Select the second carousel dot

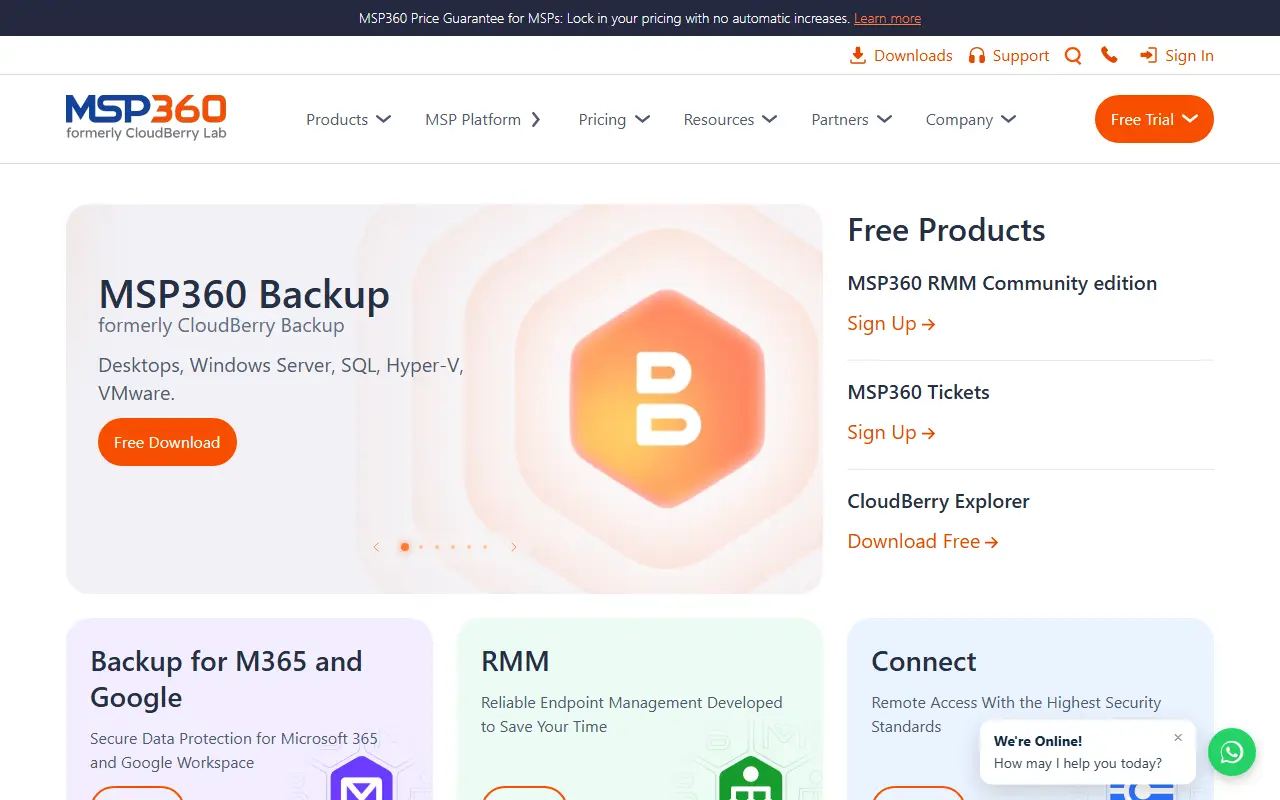click(421, 547)
